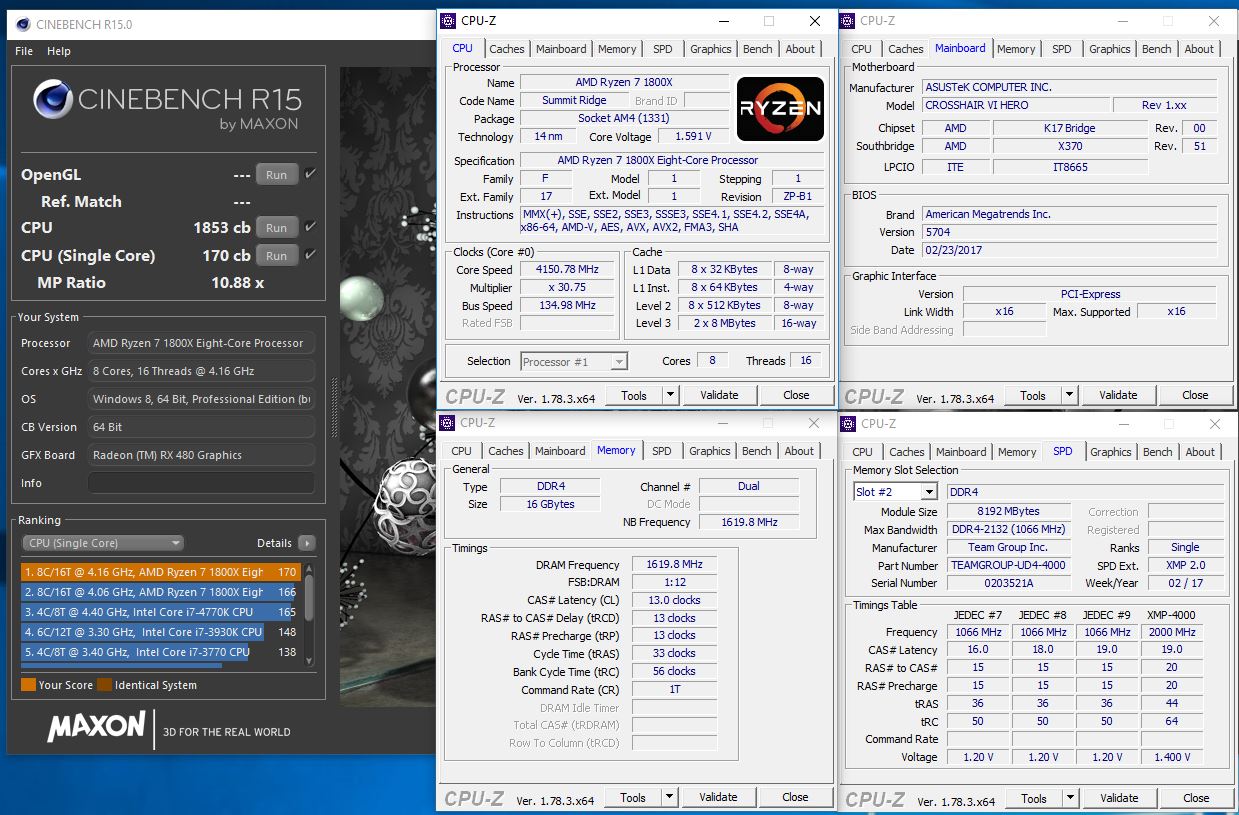Switch to the Graphics tab in the Memory tab window

pos(710,451)
